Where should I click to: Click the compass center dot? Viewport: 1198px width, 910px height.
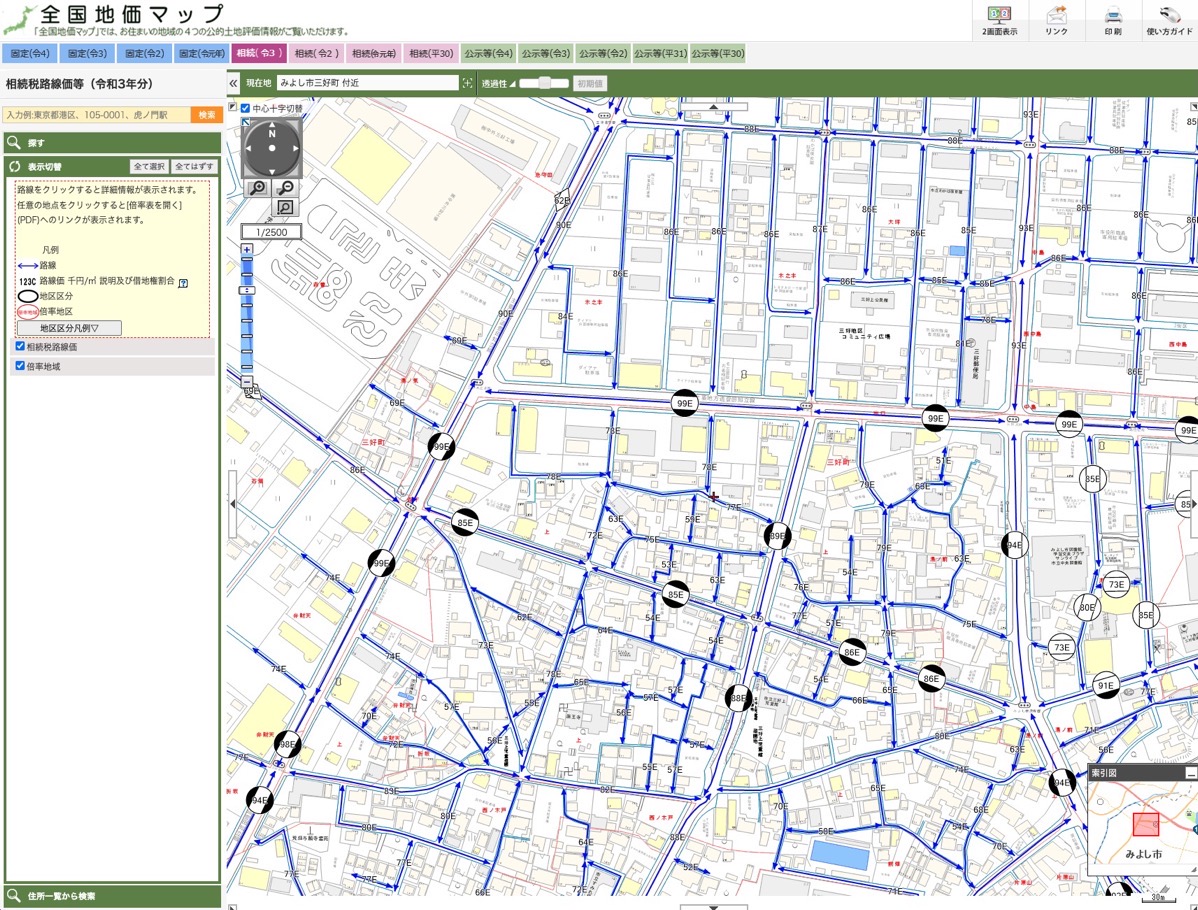(x=272, y=148)
